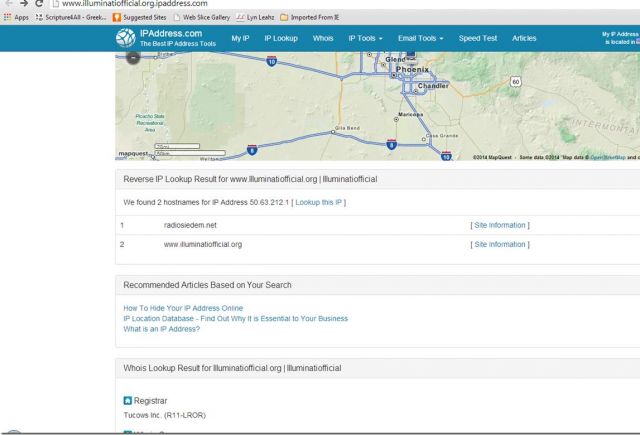Click the Chandler label on the map
This screenshot has width=640, height=435.
pyautogui.click(x=433, y=86)
